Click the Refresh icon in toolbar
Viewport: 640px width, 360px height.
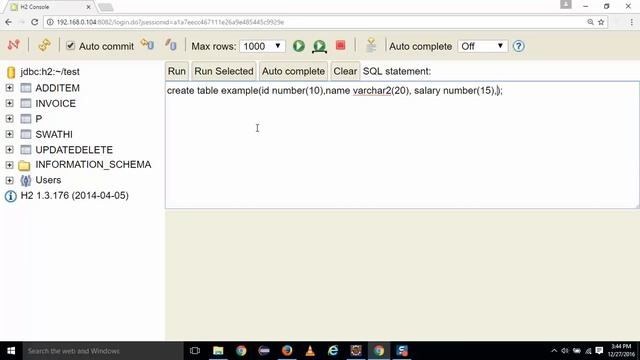click(44, 45)
